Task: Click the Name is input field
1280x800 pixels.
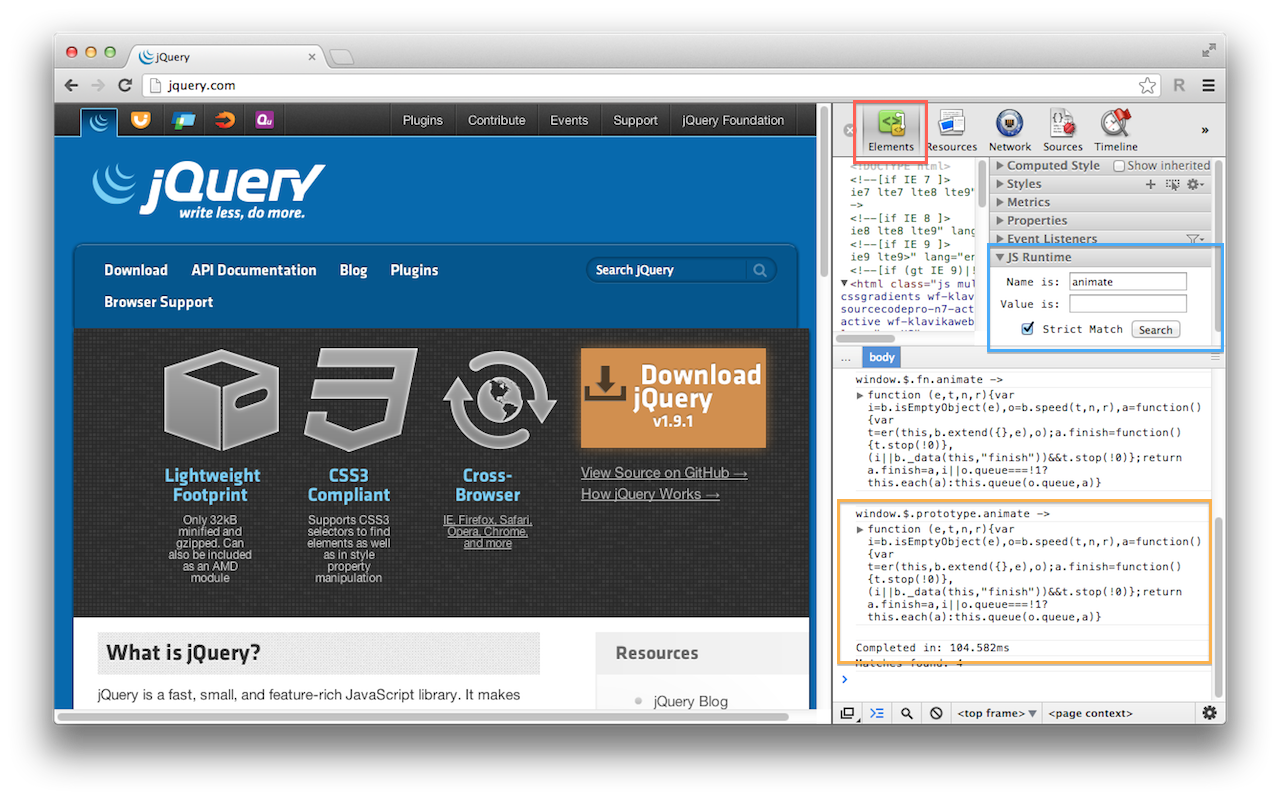Action: (x=1127, y=282)
